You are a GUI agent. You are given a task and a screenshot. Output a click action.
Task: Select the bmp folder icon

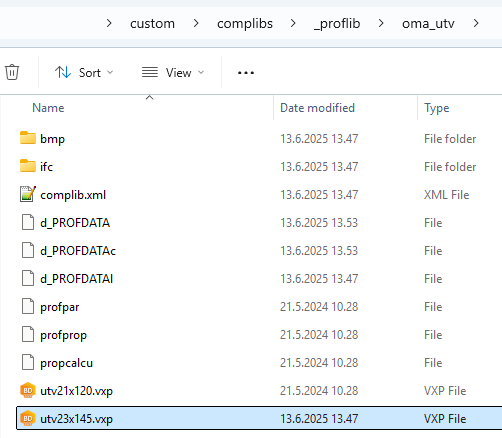point(28,138)
